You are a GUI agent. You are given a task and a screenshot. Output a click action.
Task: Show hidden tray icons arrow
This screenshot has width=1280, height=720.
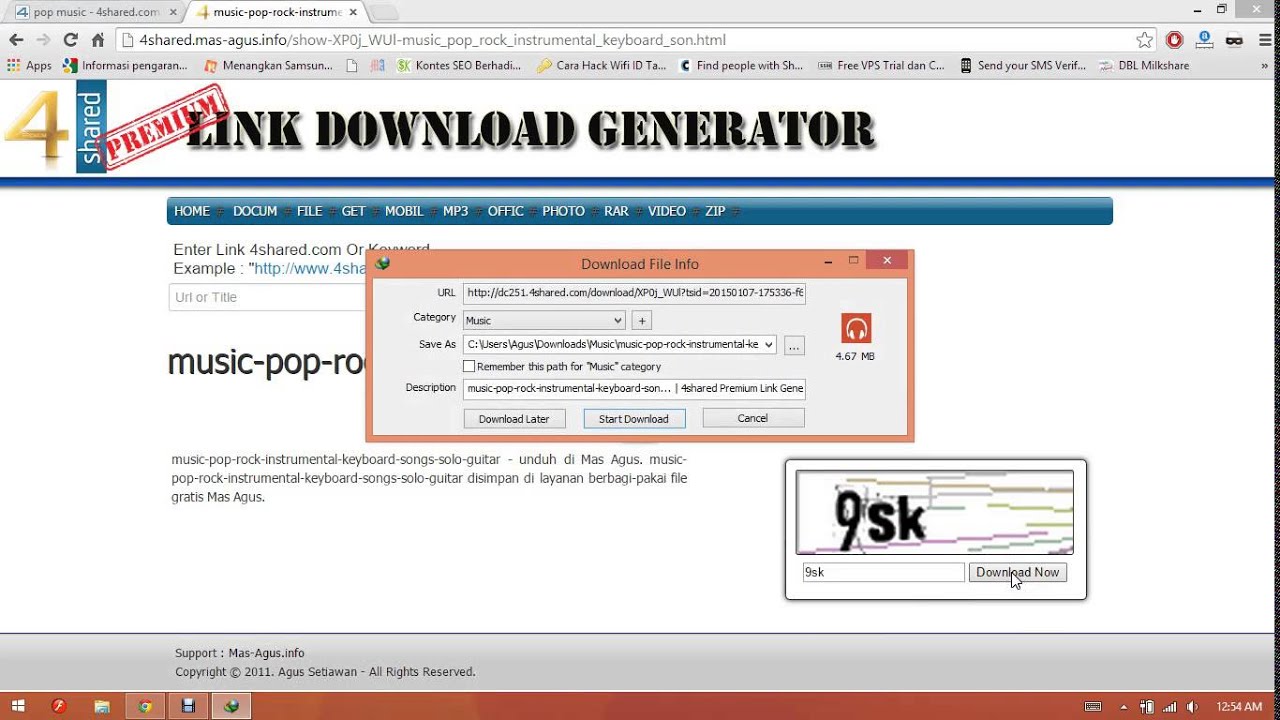[1124, 707]
